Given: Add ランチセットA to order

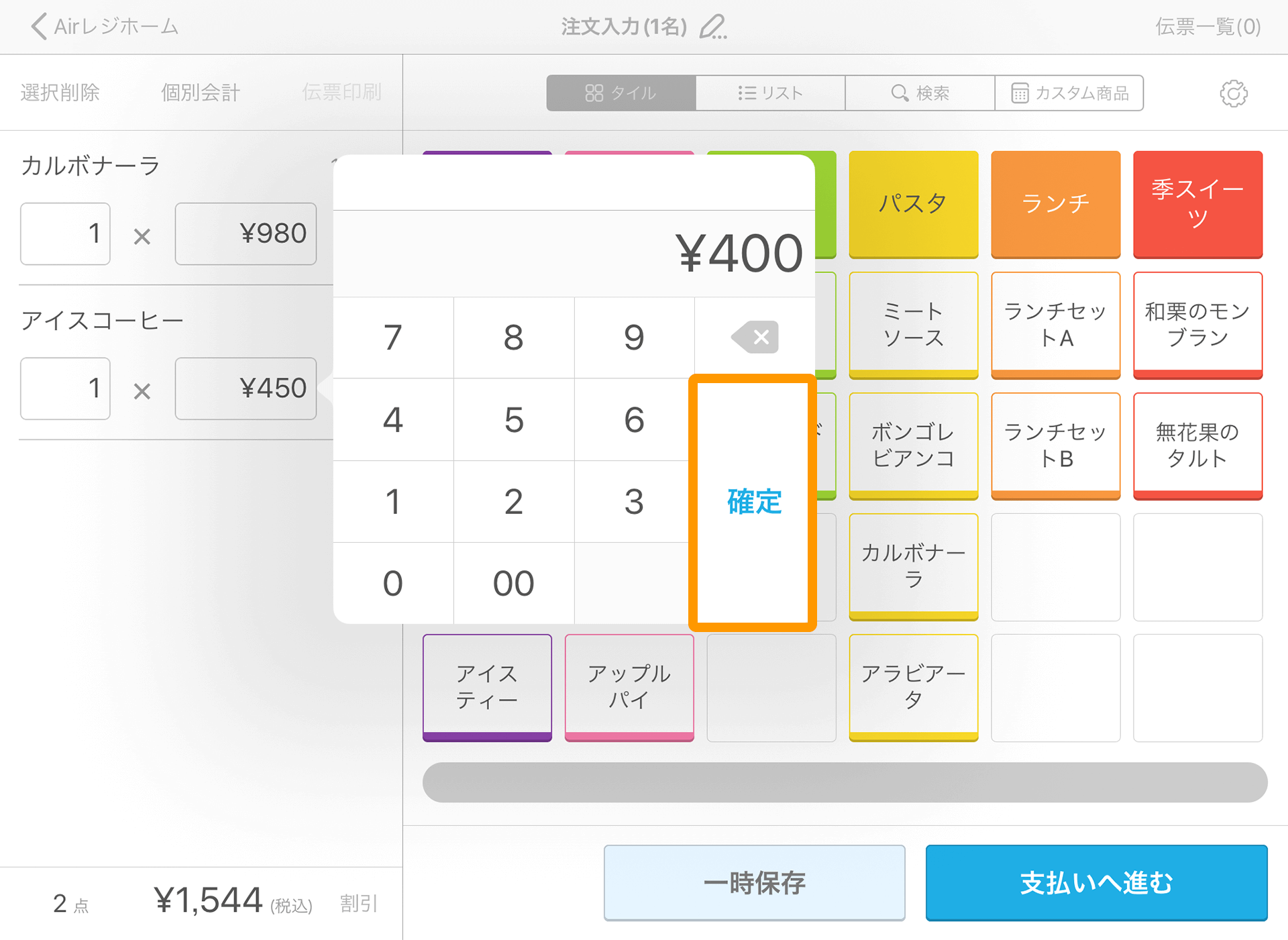Looking at the screenshot, I should pyautogui.click(x=1056, y=325).
